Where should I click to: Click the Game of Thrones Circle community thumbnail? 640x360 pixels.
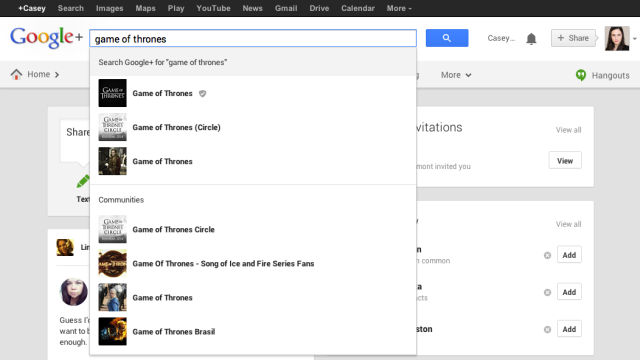pos(113,229)
